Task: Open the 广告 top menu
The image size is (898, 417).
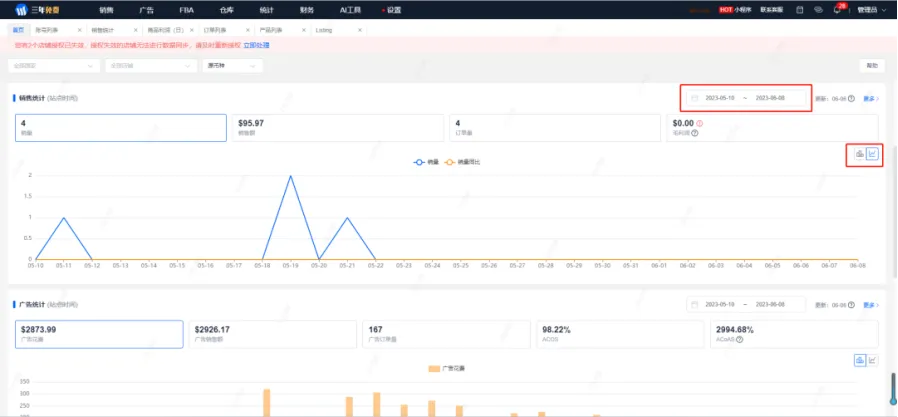Action: (x=146, y=10)
